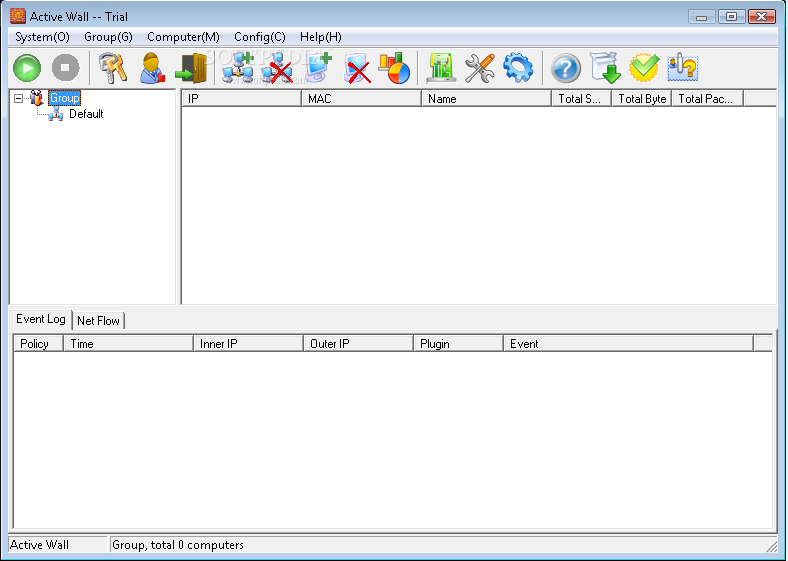Click the user administrator icon
Viewport: 788px width, 561px height.
152,68
